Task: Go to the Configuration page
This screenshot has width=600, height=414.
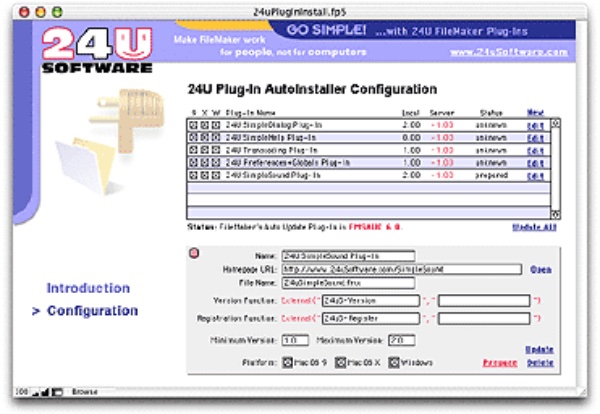Action: point(92,311)
